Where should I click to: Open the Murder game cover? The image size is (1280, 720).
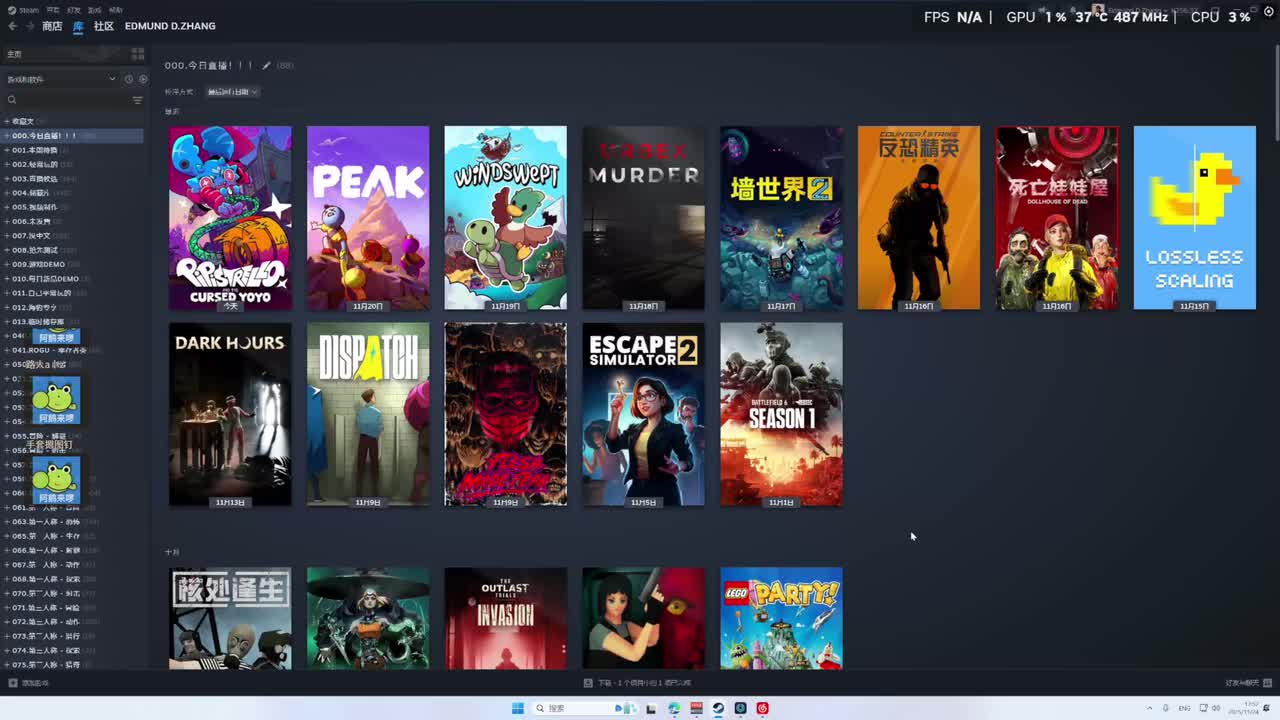(x=643, y=217)
